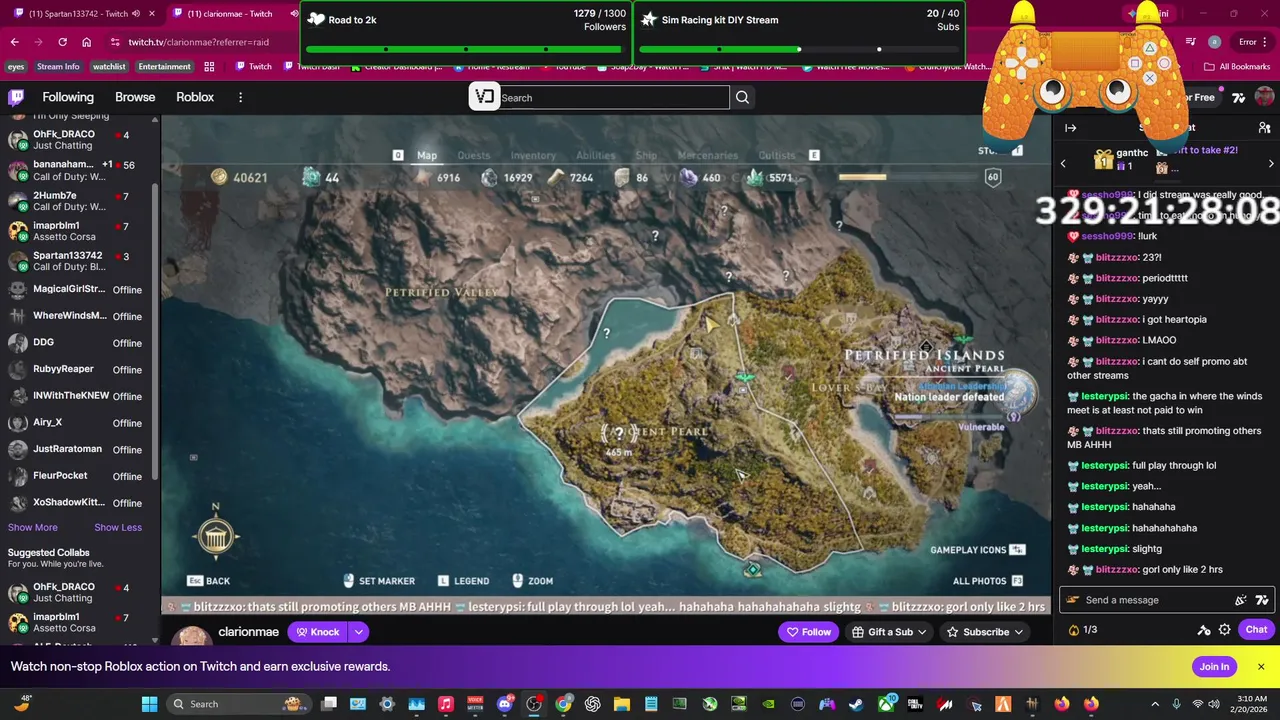Screen dimensions: 1280x720
Task: Open Windows Start menu
Action: pos(149,704)
